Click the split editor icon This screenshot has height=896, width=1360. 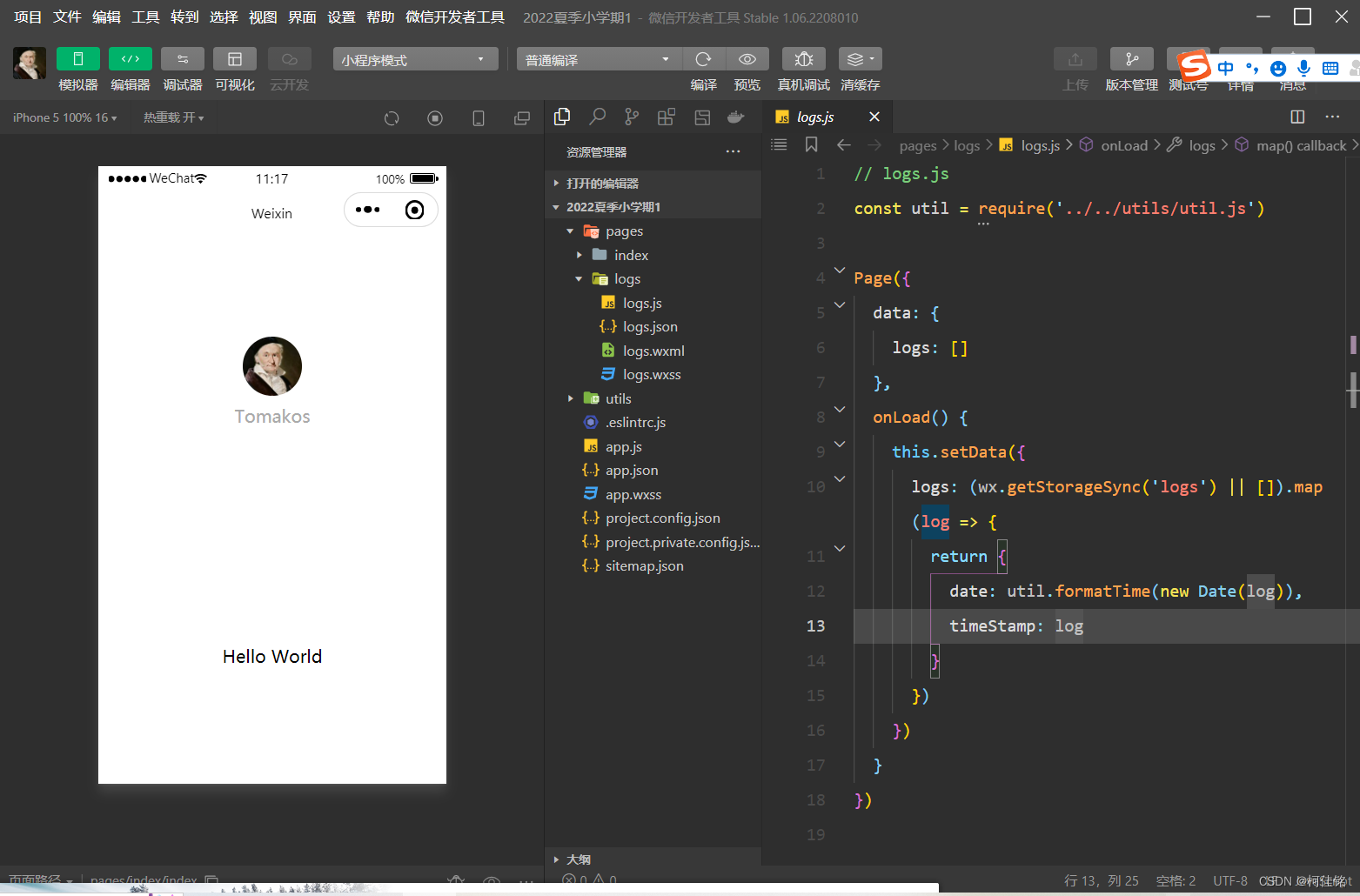(1297, 117)
